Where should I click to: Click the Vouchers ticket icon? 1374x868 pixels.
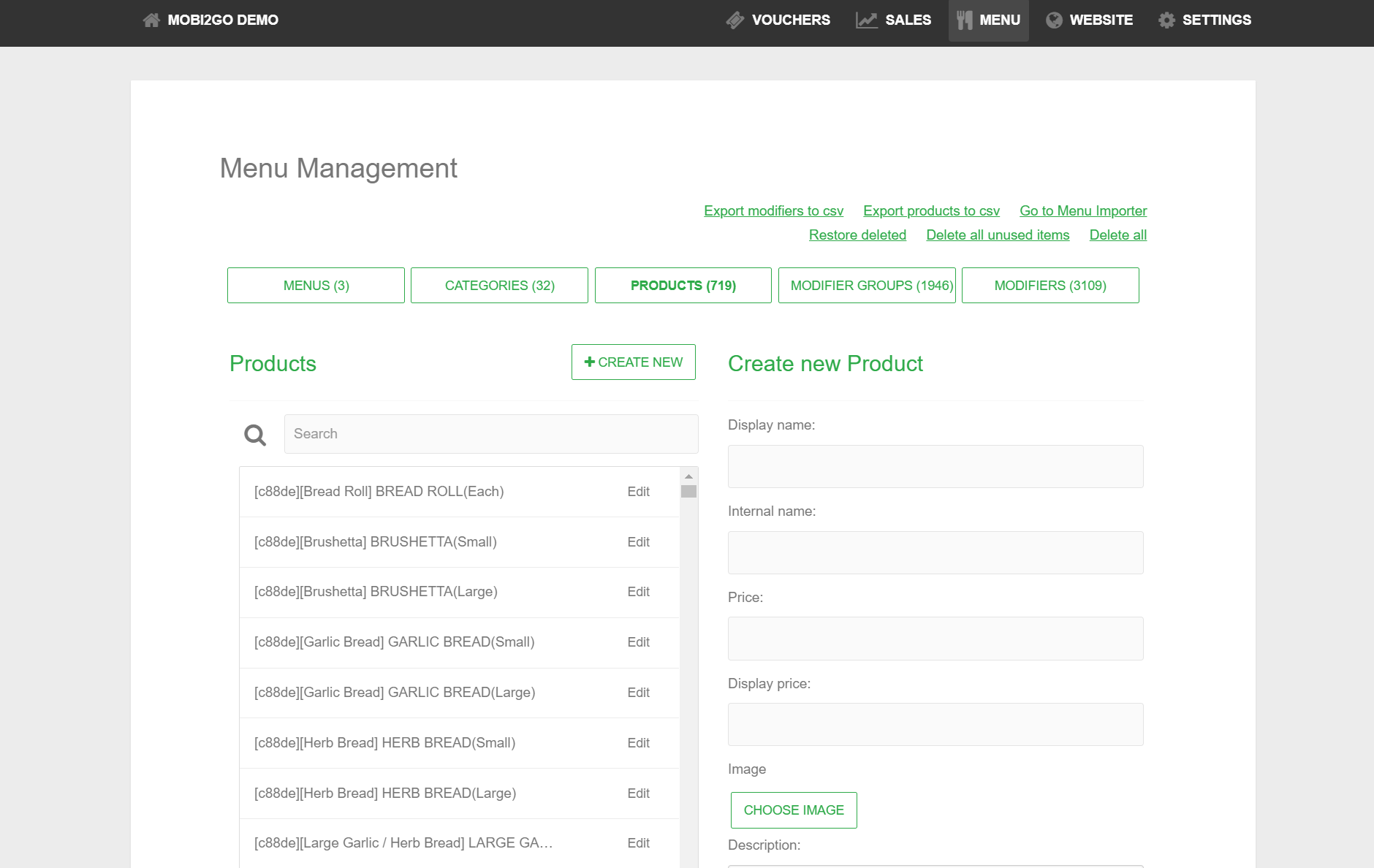(735, 20)
